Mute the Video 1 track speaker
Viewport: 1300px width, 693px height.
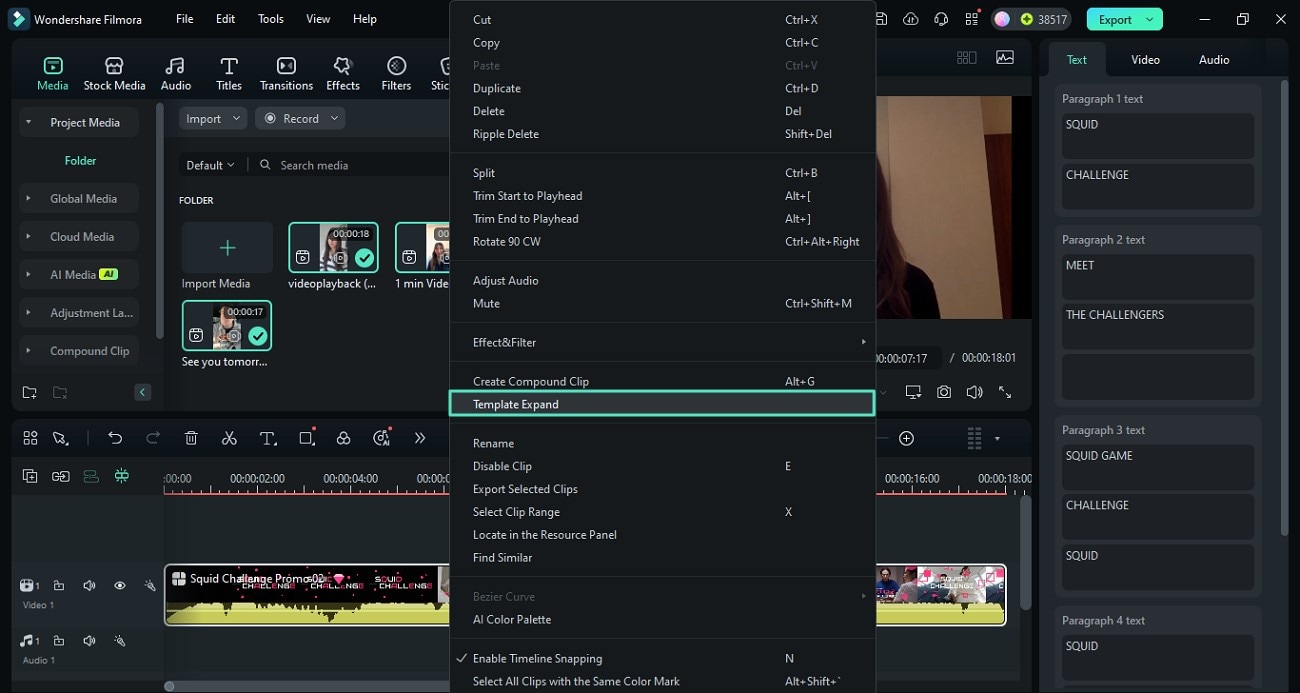pos(89,586)
